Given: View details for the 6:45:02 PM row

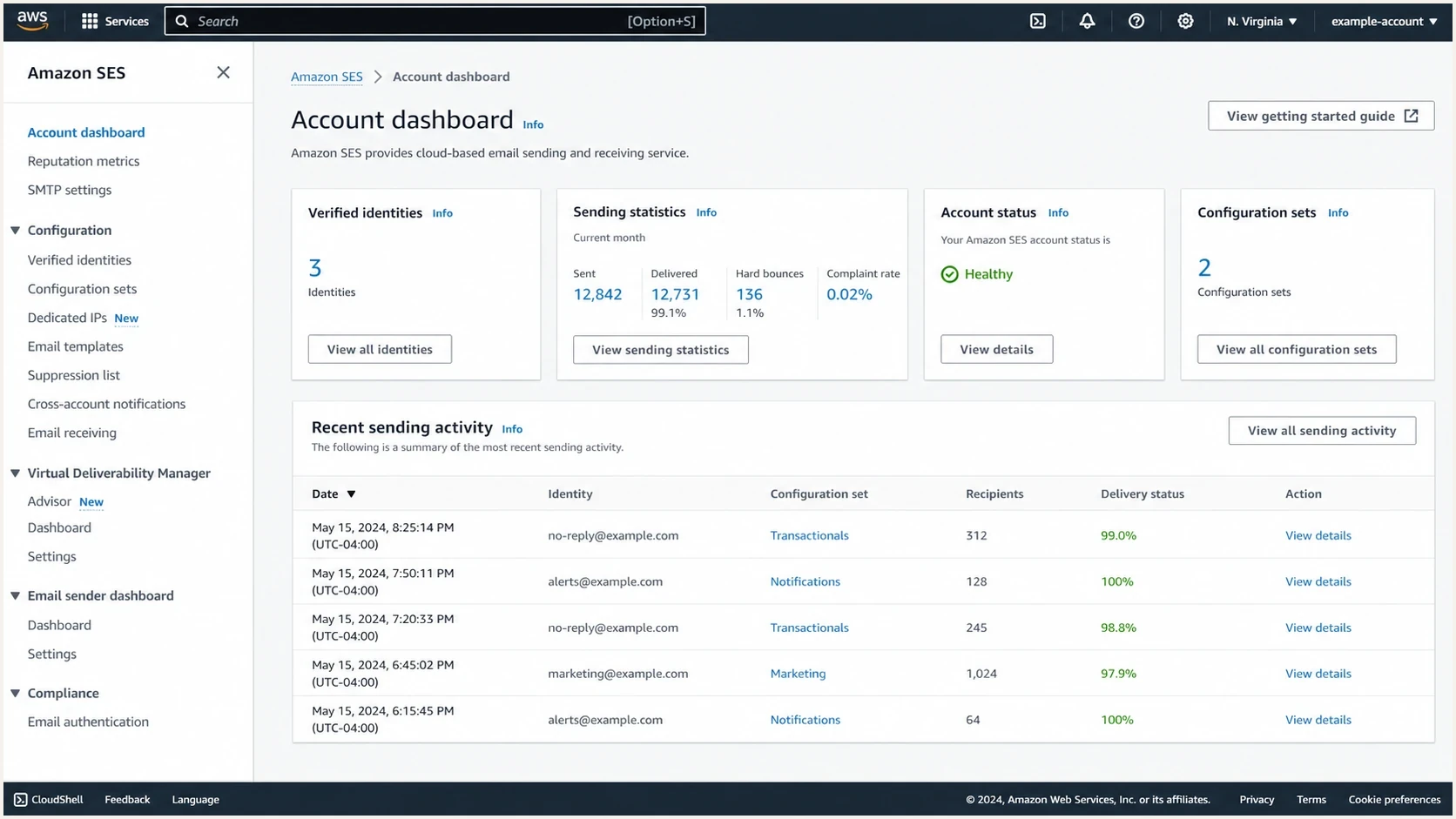Looking at the screenshot, I should tap(1318, 674).
